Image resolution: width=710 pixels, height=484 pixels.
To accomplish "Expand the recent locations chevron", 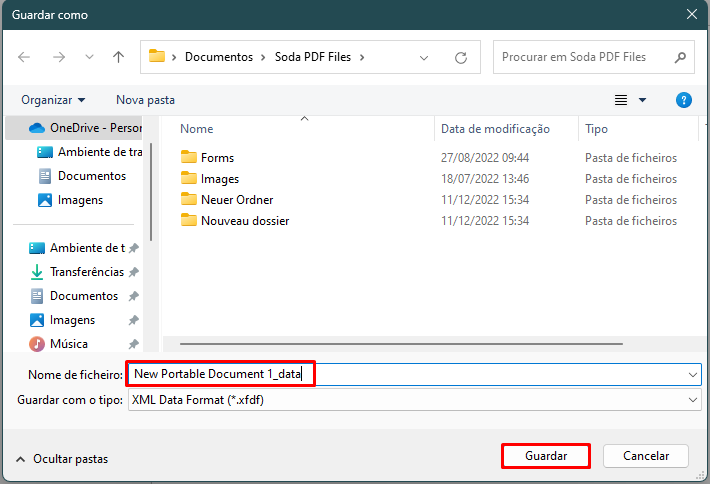I will (x=89, y=57).
